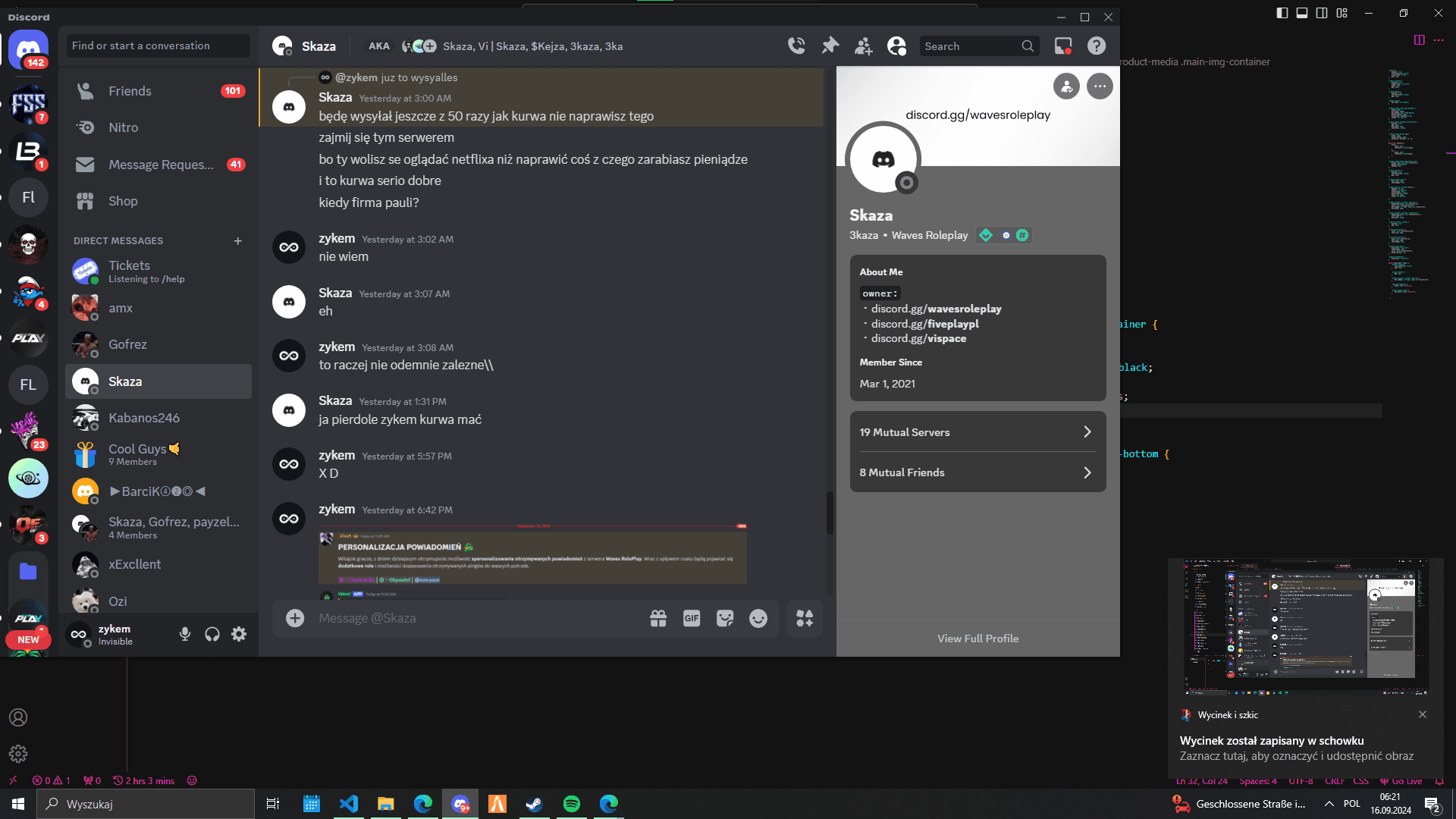
Task: Click the friend status button on profile
Action: click(x=1066, y=86)
